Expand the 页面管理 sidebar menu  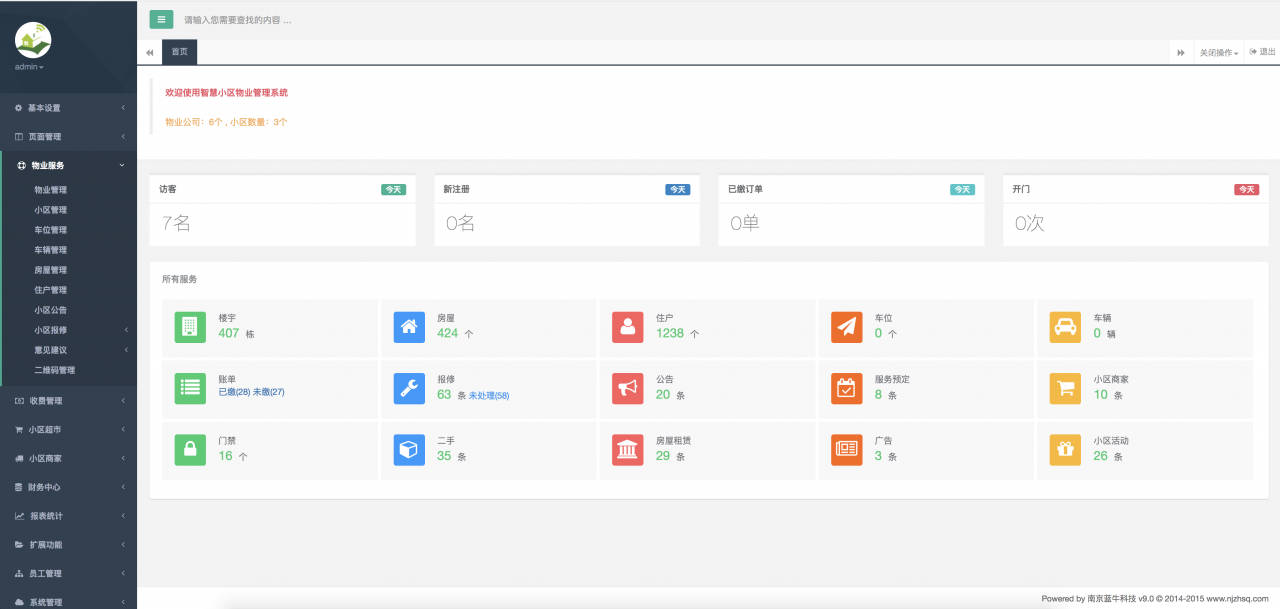68,136
